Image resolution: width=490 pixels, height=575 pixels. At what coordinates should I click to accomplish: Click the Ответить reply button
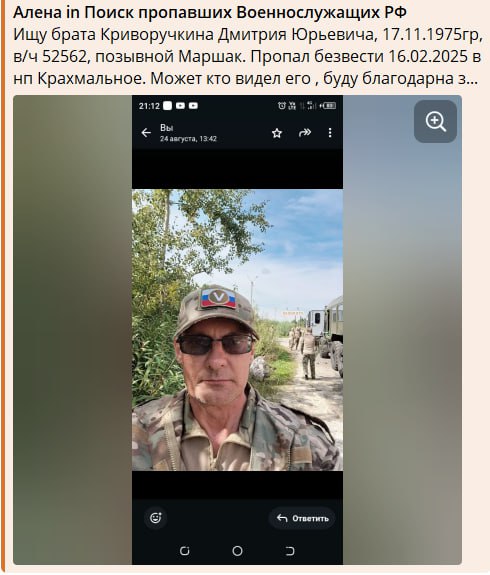[302, 518]
